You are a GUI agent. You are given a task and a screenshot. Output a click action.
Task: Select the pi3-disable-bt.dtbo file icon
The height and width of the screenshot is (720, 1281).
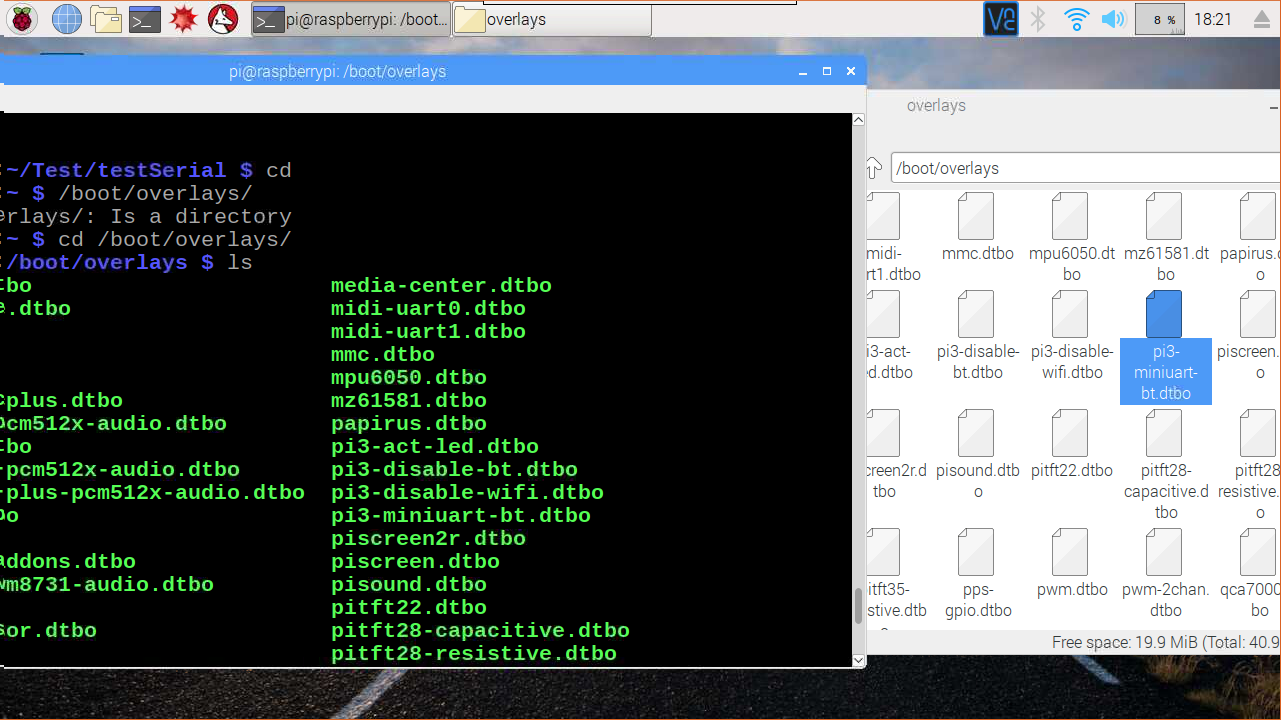(x=976, y=314)
